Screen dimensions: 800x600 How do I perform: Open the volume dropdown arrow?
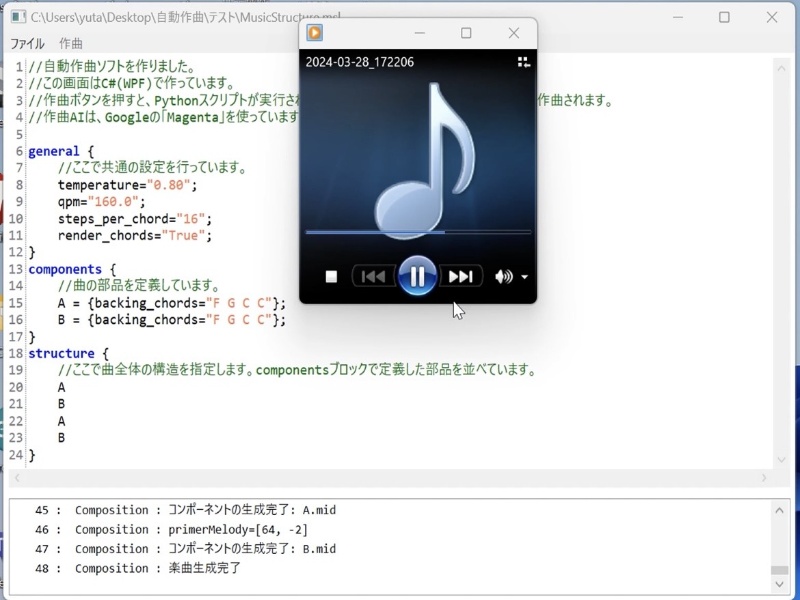click(524, 277)
